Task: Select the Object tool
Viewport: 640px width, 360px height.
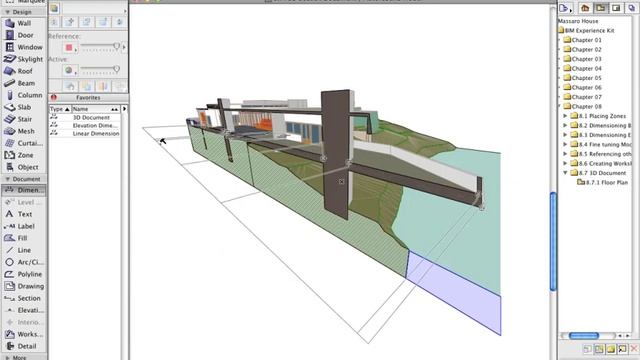Action: (x=24, y=167)
